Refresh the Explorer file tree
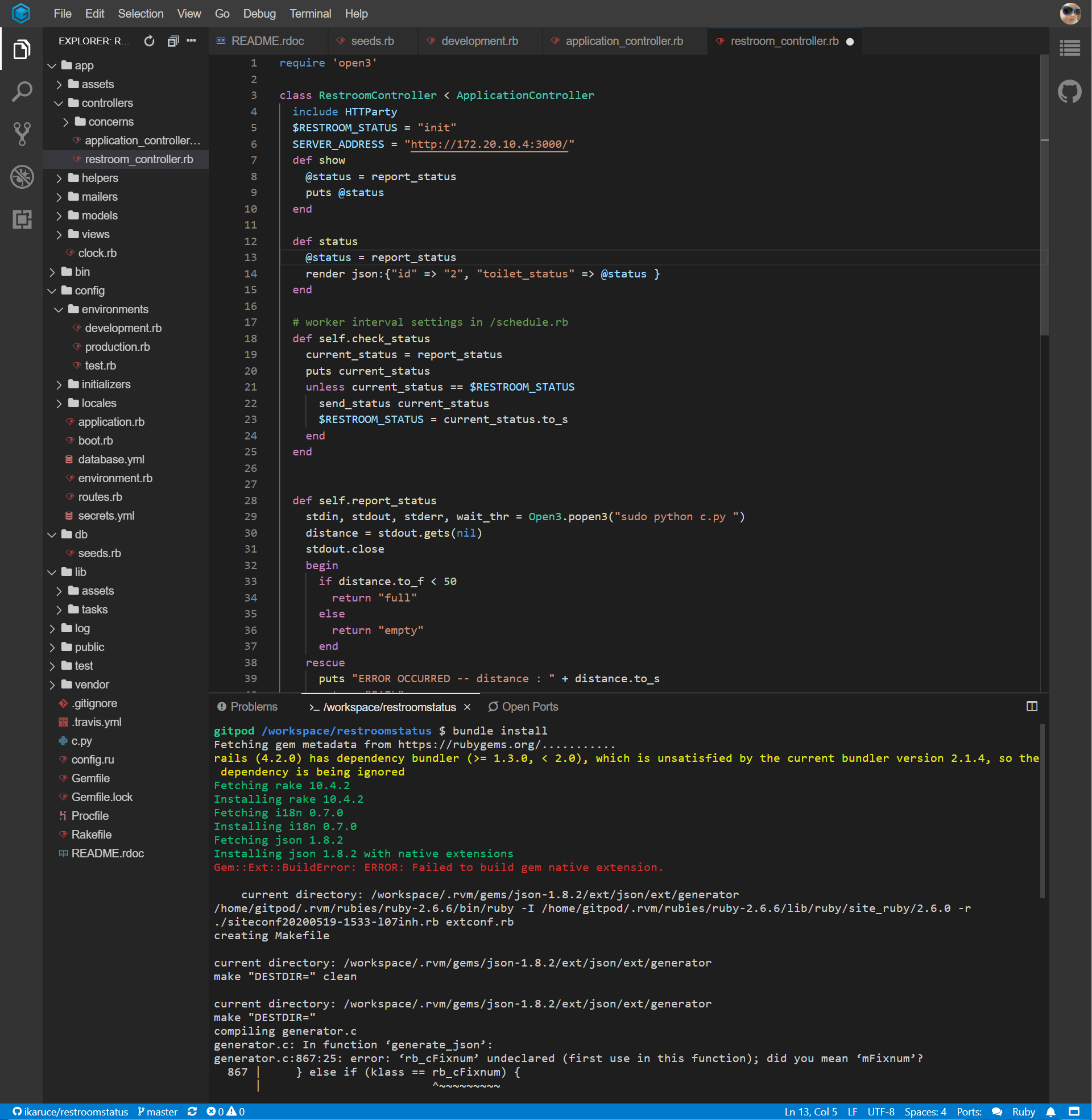Screen dimensions: 1092x1120 (x=149, y=41)
